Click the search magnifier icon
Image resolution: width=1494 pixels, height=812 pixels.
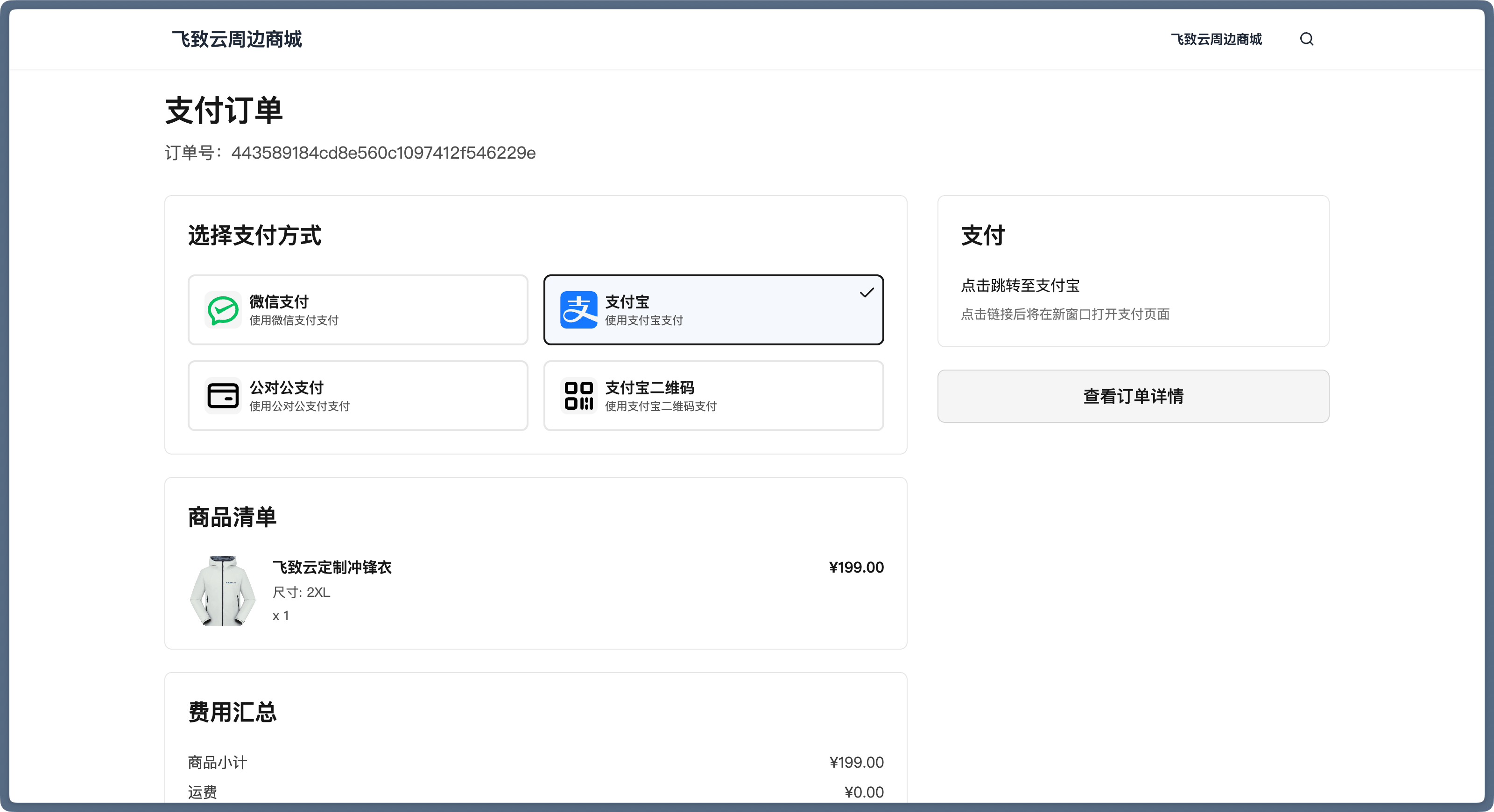(x=1306, y=39)
